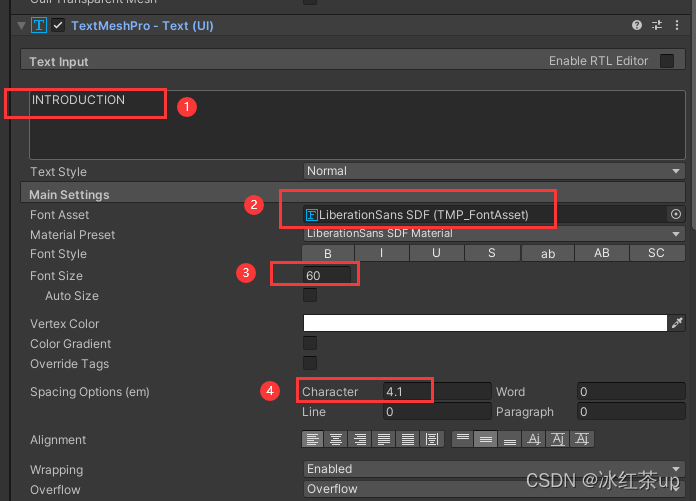Set baseline vertical alignment
The height and width of the screenshot is (501, 696).
[534, 439]
